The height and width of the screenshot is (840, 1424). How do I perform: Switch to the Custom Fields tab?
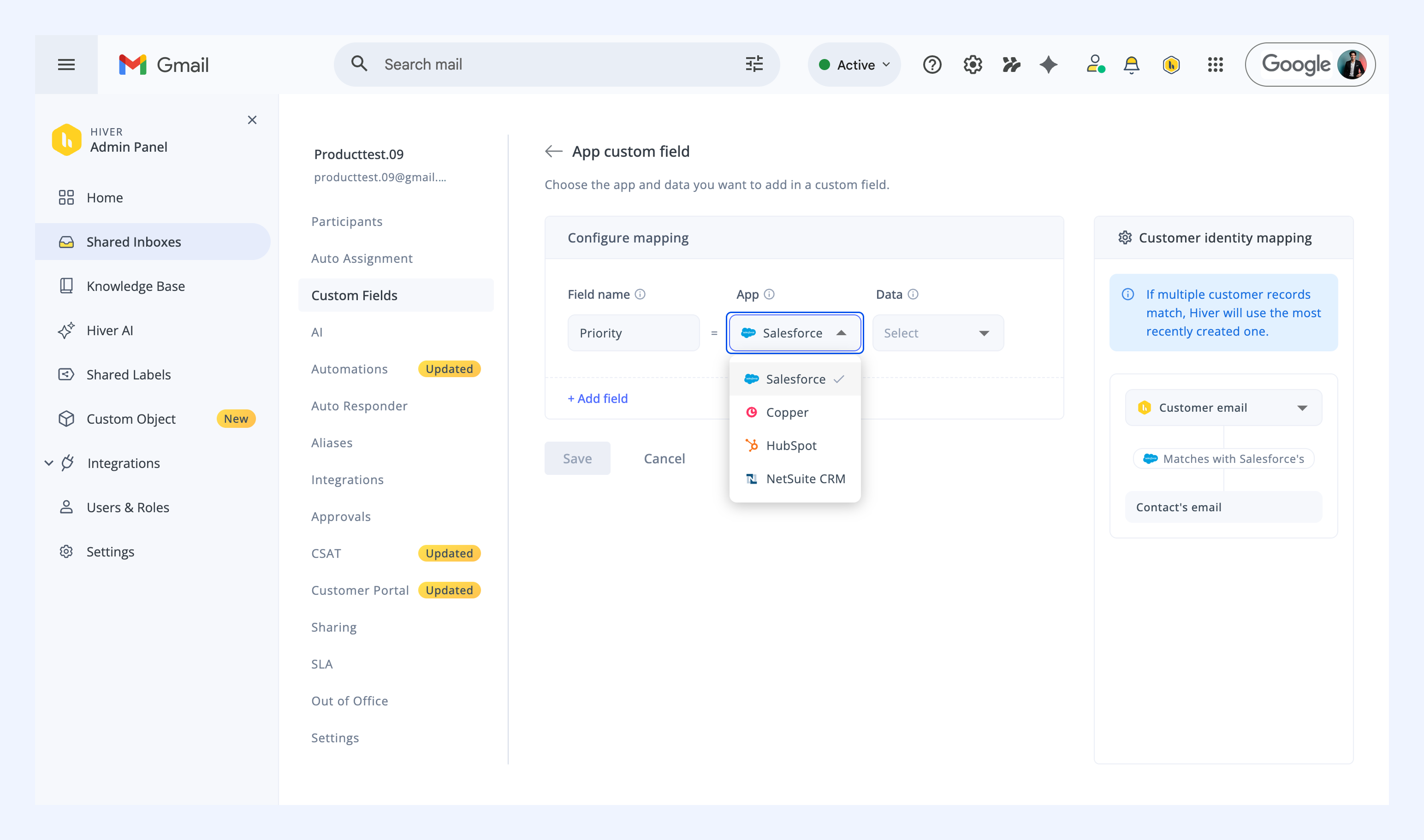(395, 295)
